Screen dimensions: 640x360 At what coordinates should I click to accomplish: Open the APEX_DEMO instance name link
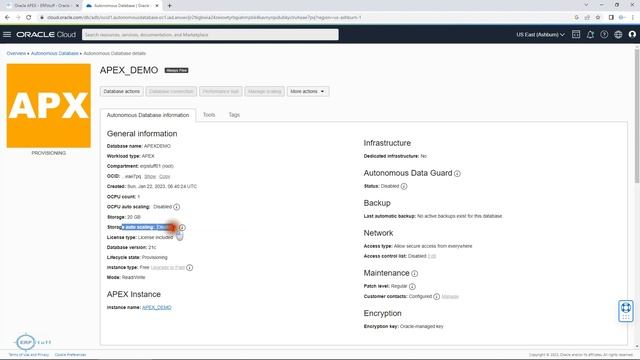point(157,307)
